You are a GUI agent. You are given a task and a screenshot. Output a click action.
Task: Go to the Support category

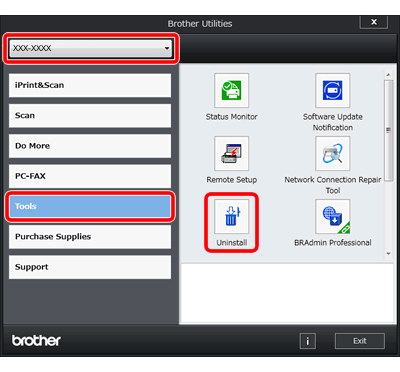(x=90, y=267)
